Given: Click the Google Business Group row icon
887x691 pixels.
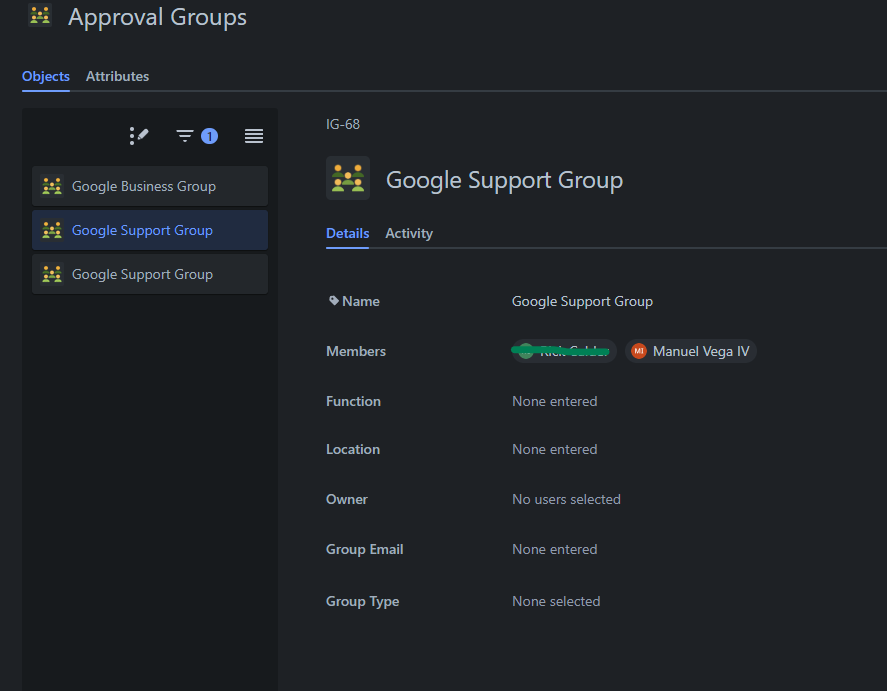Looking at the screenshot, I should point(52,186).
